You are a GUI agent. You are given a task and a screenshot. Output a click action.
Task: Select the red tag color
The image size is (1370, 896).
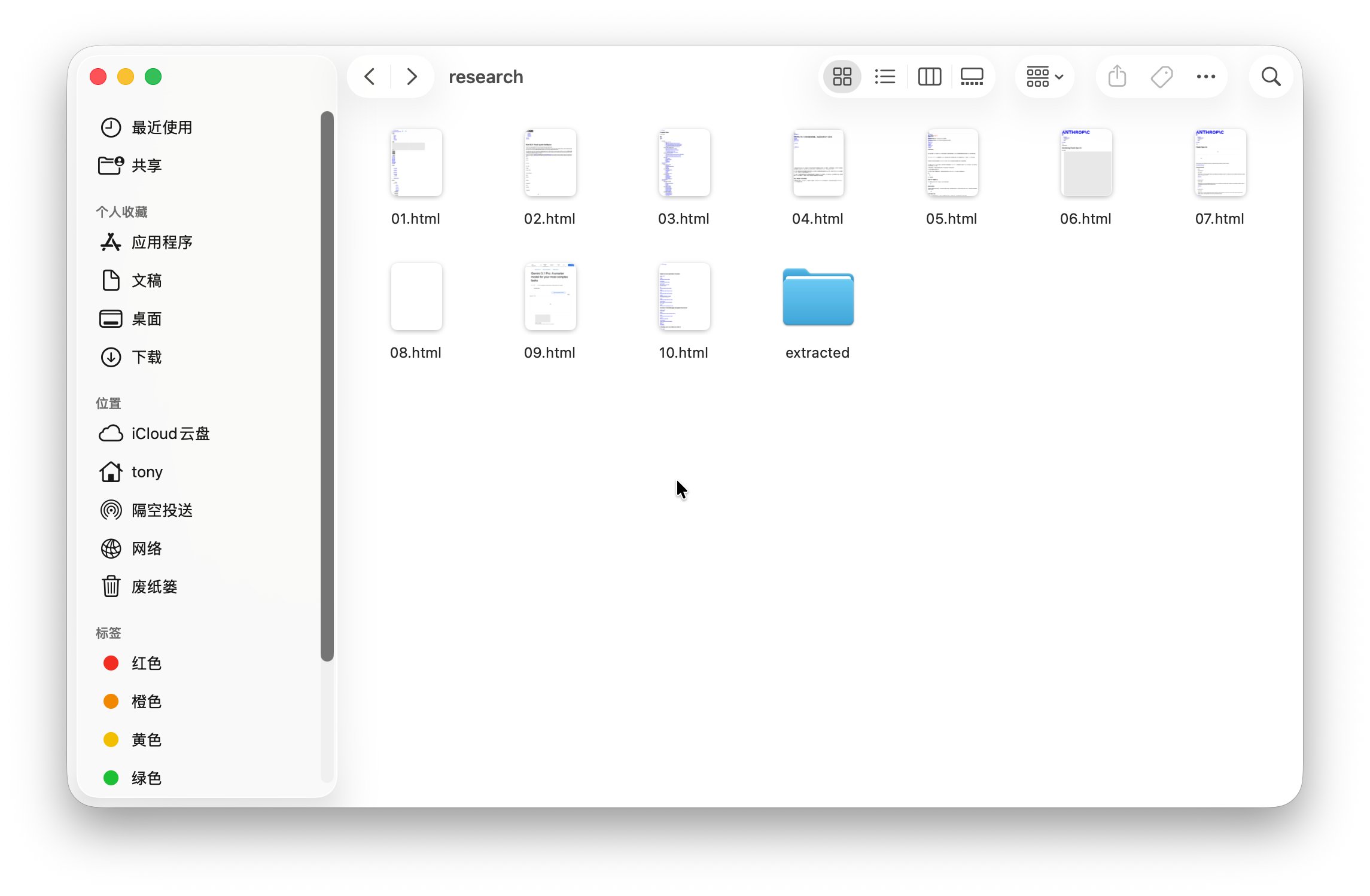pos(146,663)
